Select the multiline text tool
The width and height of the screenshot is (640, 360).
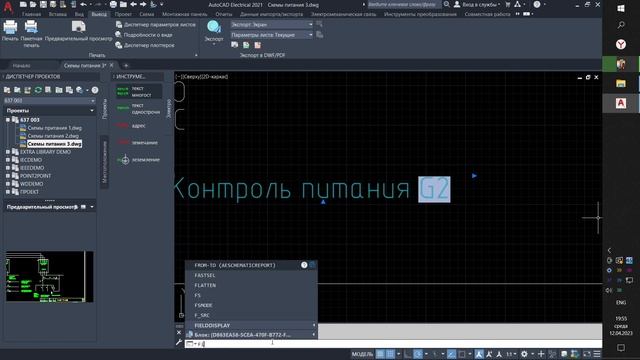[x=138, y=91]
